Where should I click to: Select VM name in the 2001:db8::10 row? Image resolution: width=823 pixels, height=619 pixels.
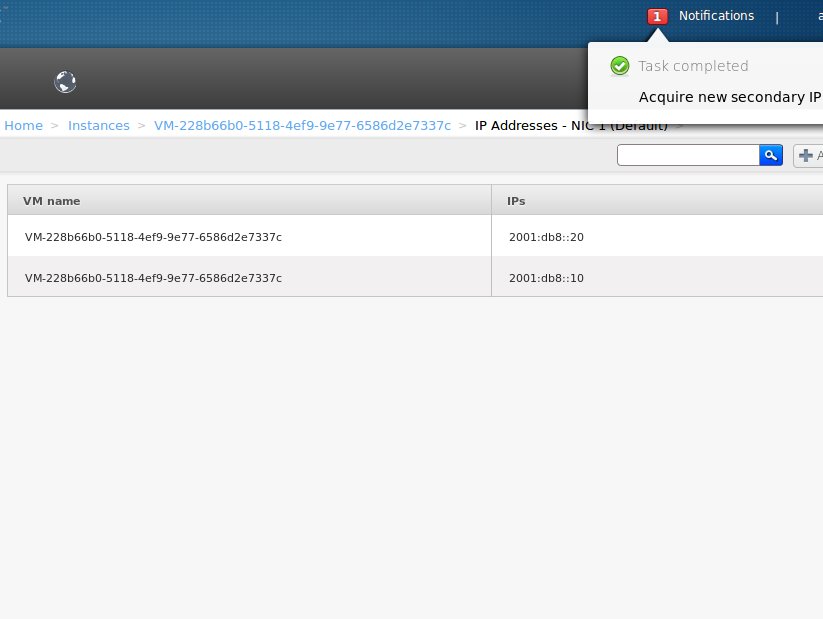click(153, 278)
